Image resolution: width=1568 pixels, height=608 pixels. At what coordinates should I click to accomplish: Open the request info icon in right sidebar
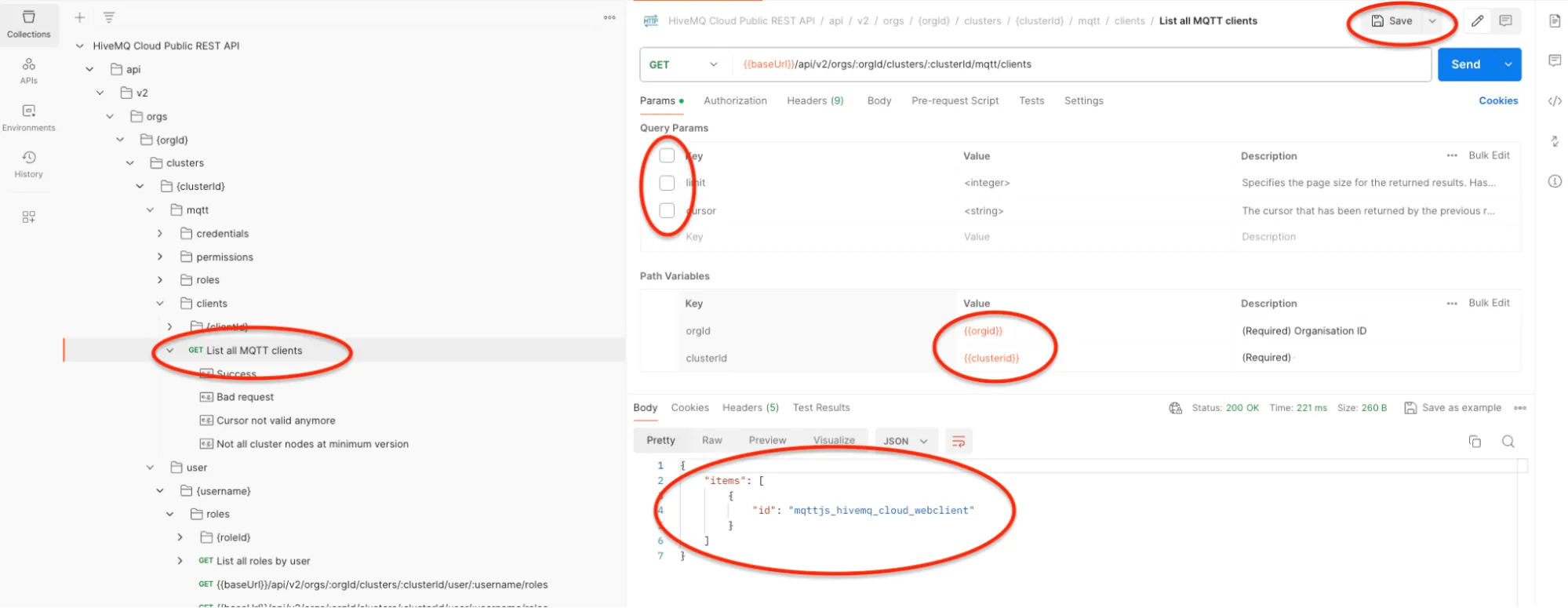click(x=1555, y=181)
